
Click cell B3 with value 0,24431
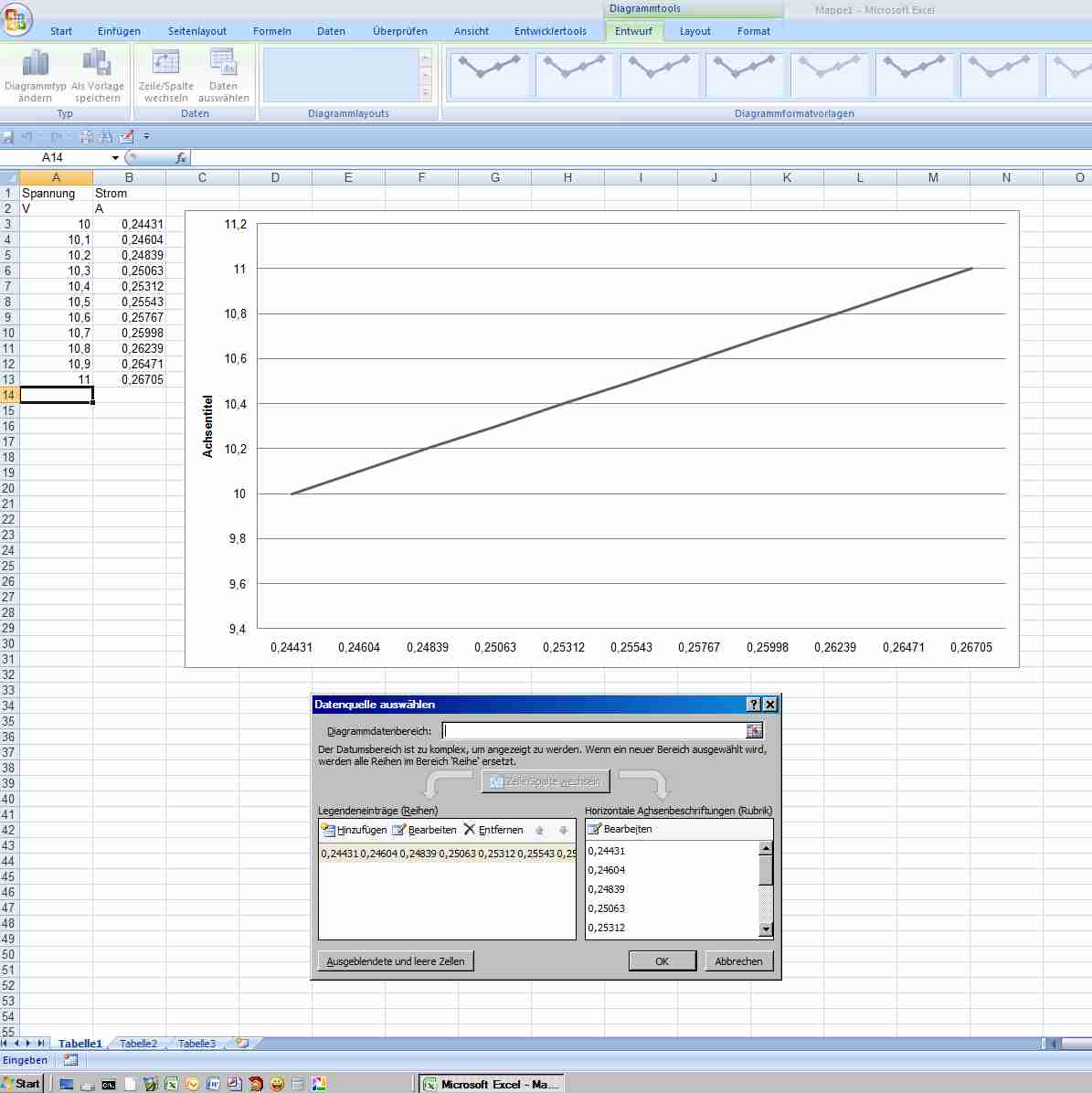click(130, 225)
